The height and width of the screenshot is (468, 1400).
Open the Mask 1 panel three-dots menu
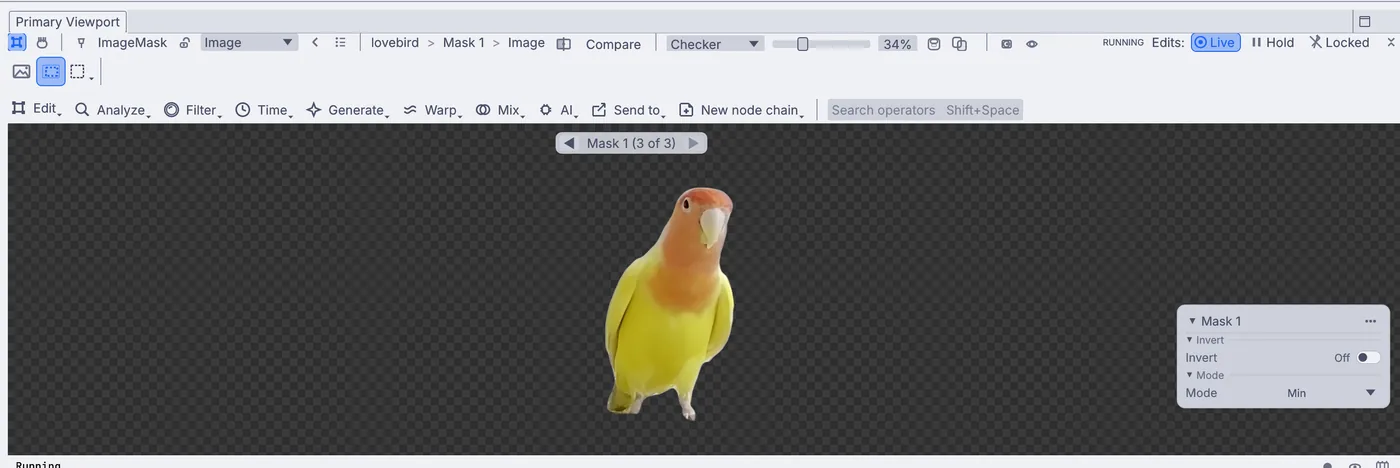(x=1370, y=321)
